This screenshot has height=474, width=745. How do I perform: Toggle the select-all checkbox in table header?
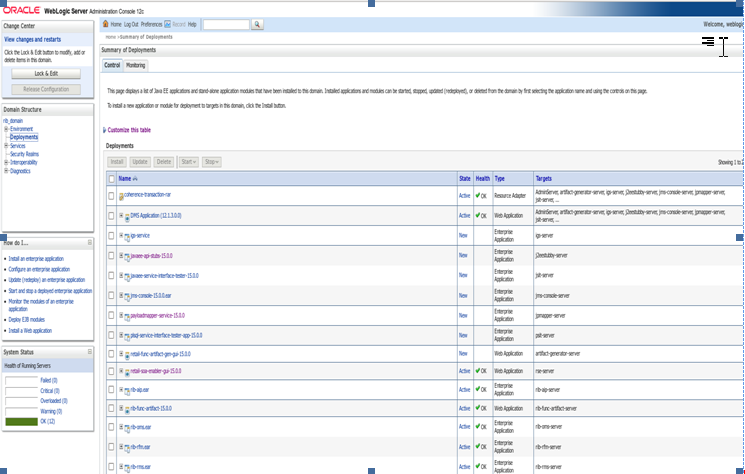[x=112, y=179]
